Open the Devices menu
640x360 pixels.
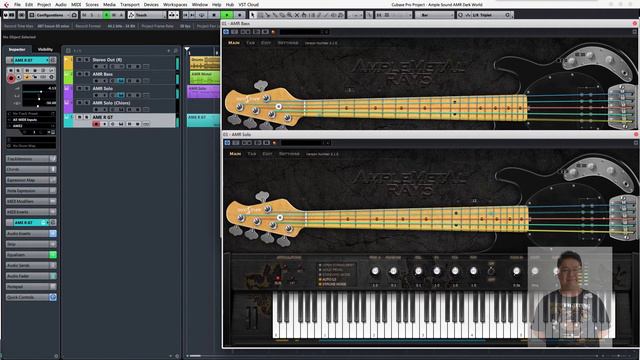click(x=151, y=4)
